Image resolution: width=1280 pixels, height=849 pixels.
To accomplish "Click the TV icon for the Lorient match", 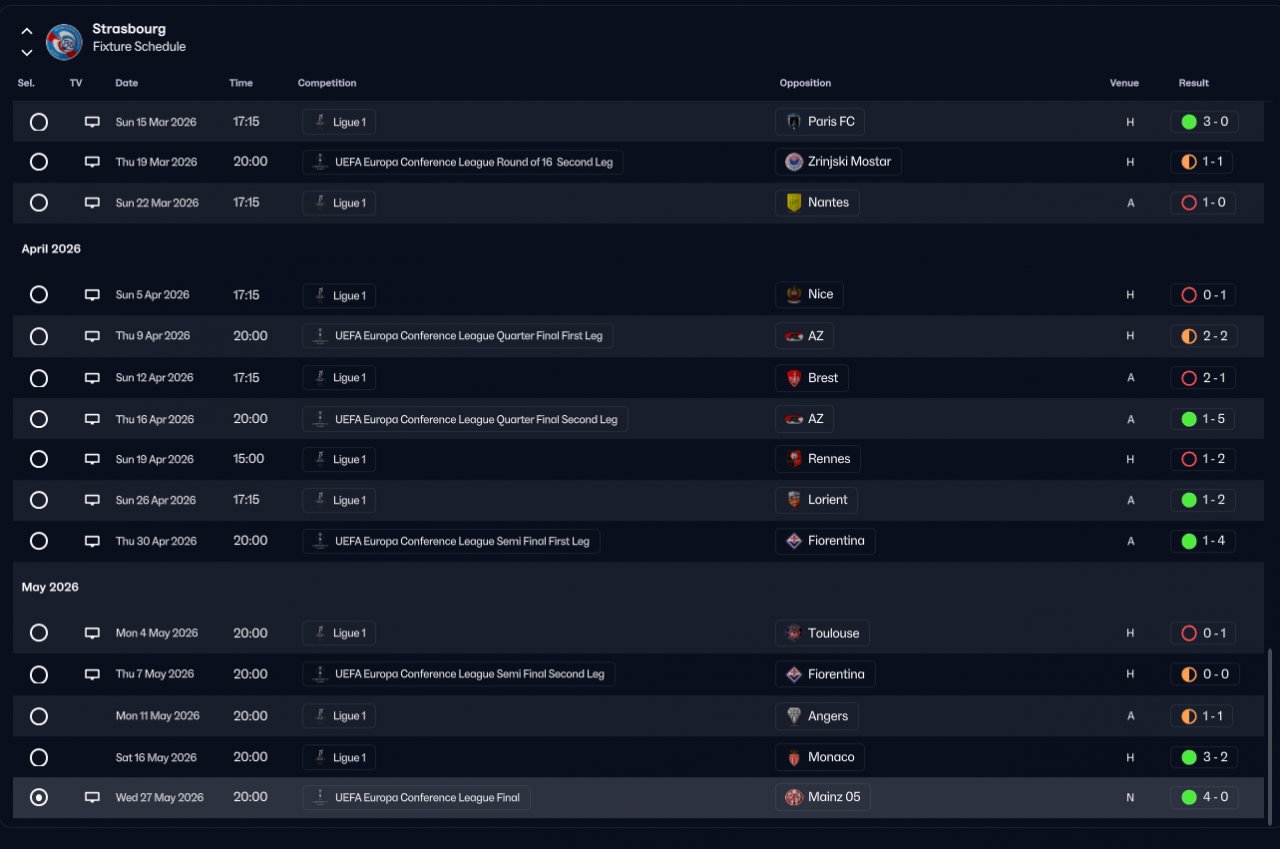I will click(92, 500).
